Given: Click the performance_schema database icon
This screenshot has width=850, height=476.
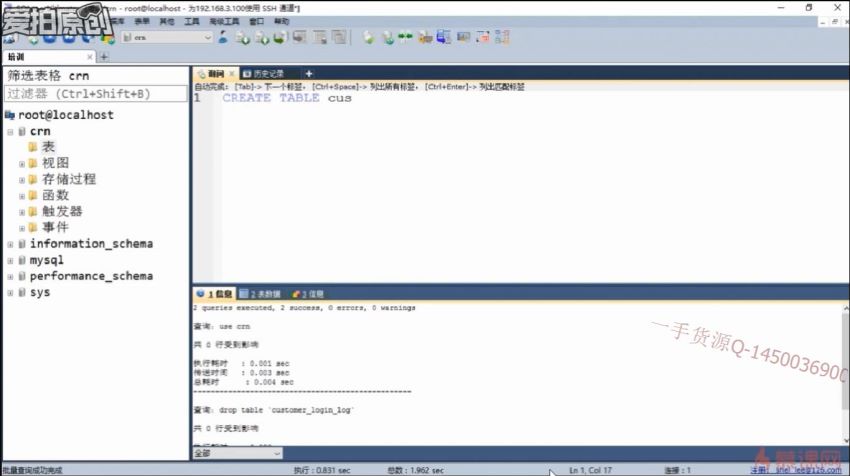Looking at the screenshot, I should (21, 276).
